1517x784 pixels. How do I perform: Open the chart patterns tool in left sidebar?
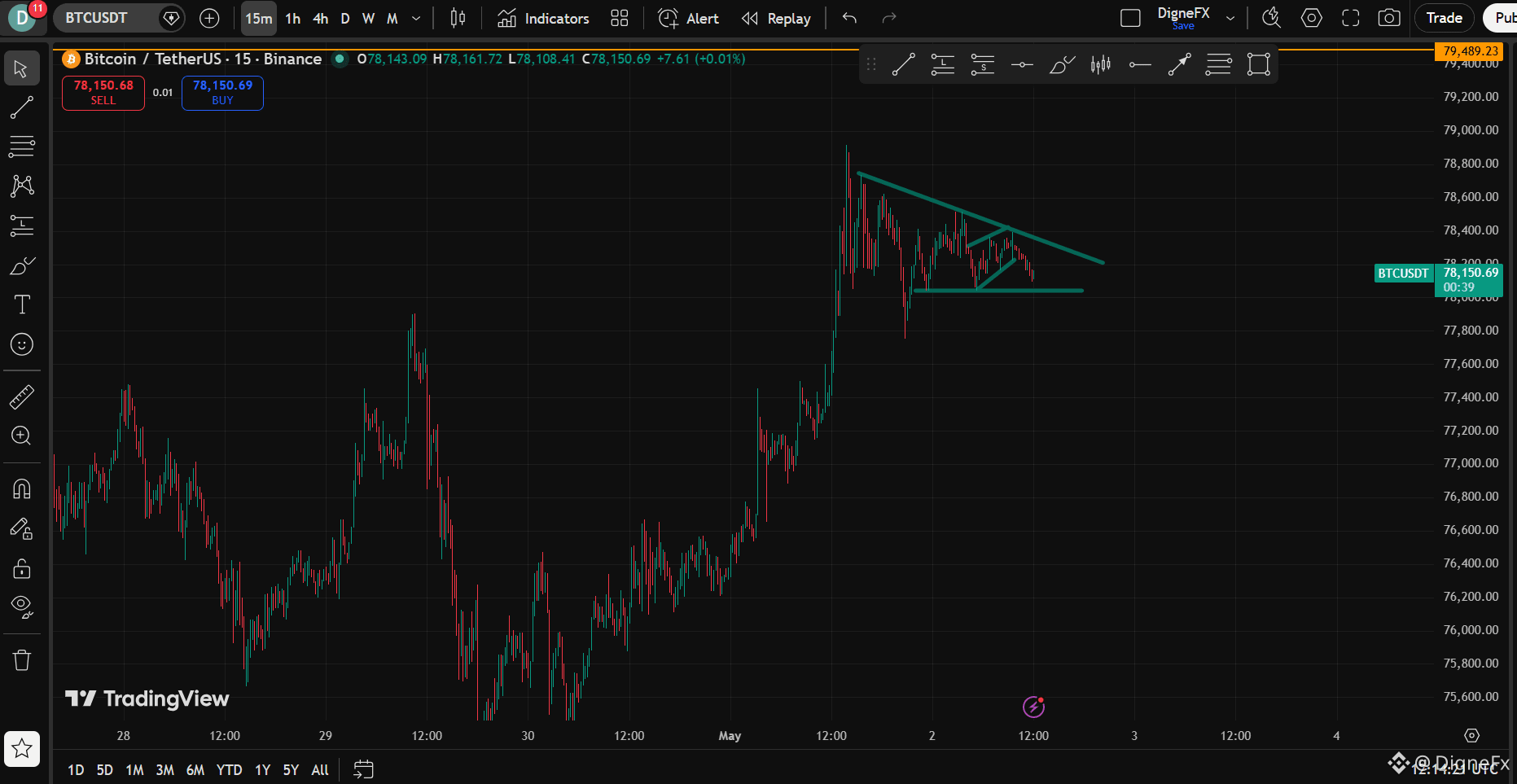click(21, 186)
